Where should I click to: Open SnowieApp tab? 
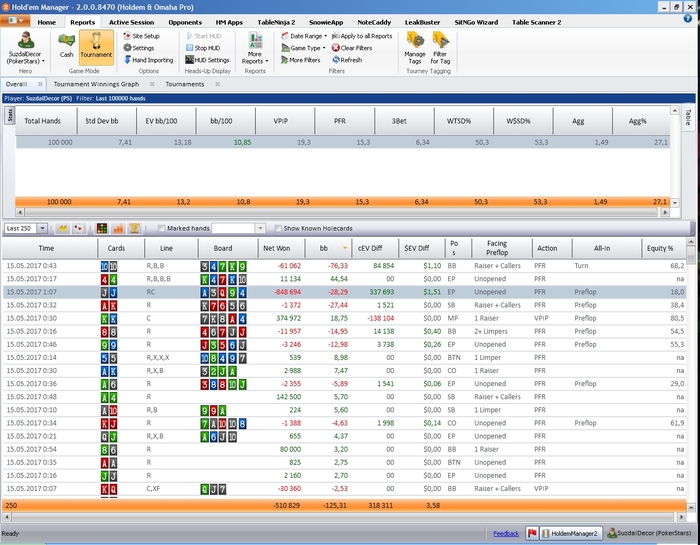tap(326, 22)
